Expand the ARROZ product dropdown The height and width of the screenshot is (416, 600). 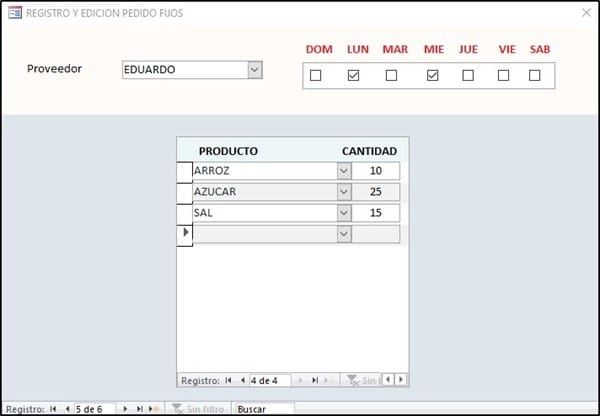[x=343, y=171]
